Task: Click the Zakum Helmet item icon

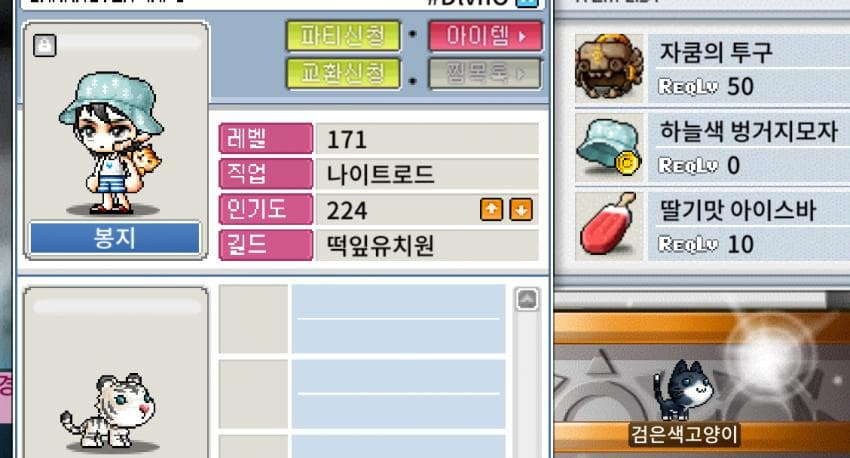Action: pyautogui.click(x=609, y=67)
